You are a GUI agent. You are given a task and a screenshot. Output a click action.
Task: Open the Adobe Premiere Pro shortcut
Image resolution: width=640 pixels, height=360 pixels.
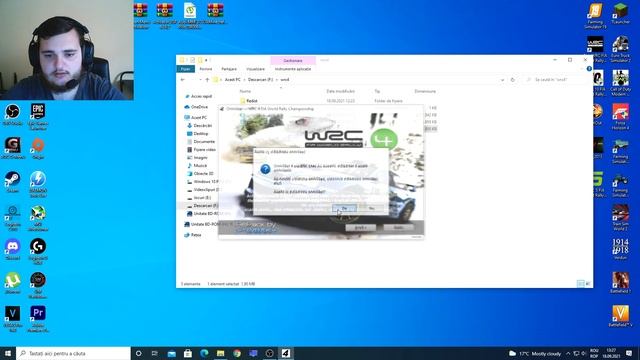tap(38, 319)
